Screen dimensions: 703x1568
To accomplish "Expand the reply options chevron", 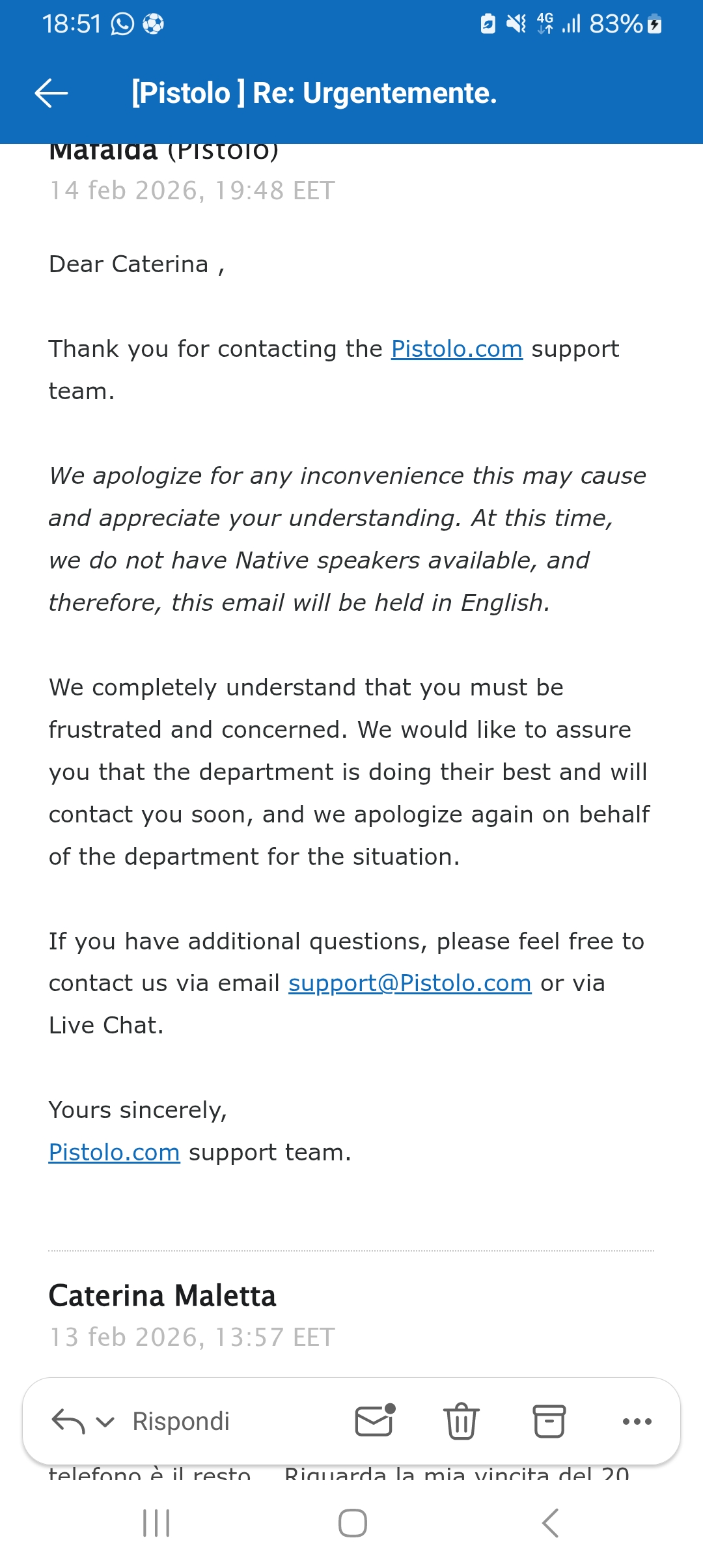I will [105, 1421].
